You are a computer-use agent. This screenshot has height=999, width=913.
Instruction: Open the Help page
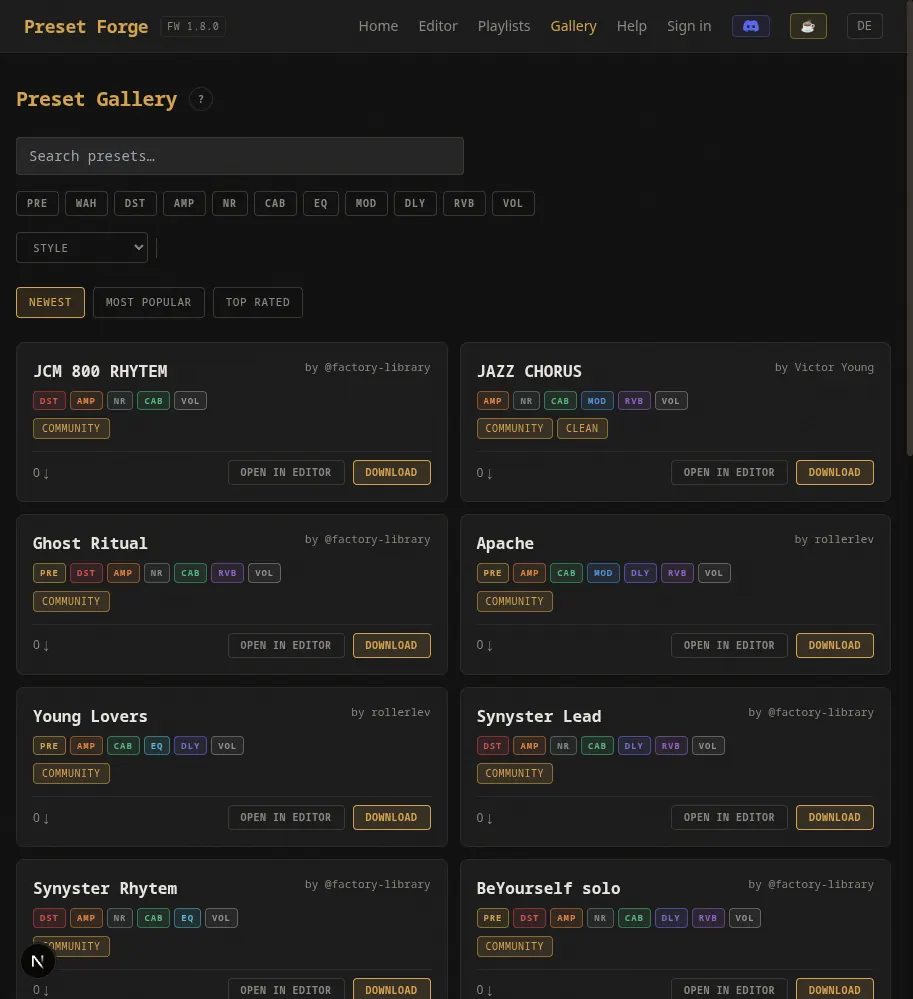pyautogui.click(x=631, y=26)
